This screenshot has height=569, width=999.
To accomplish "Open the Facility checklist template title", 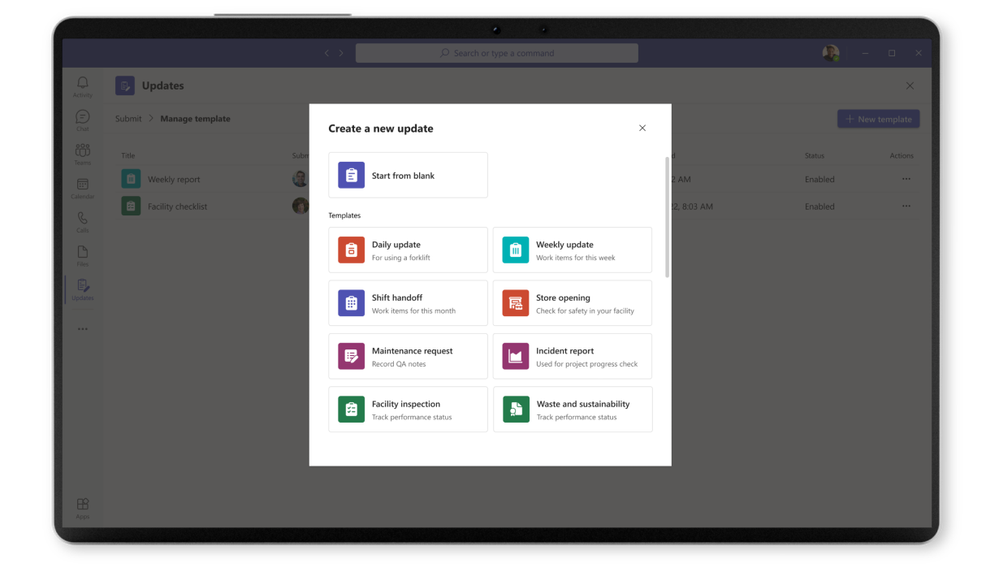I will pyautogui.click(x=177, y=206).
